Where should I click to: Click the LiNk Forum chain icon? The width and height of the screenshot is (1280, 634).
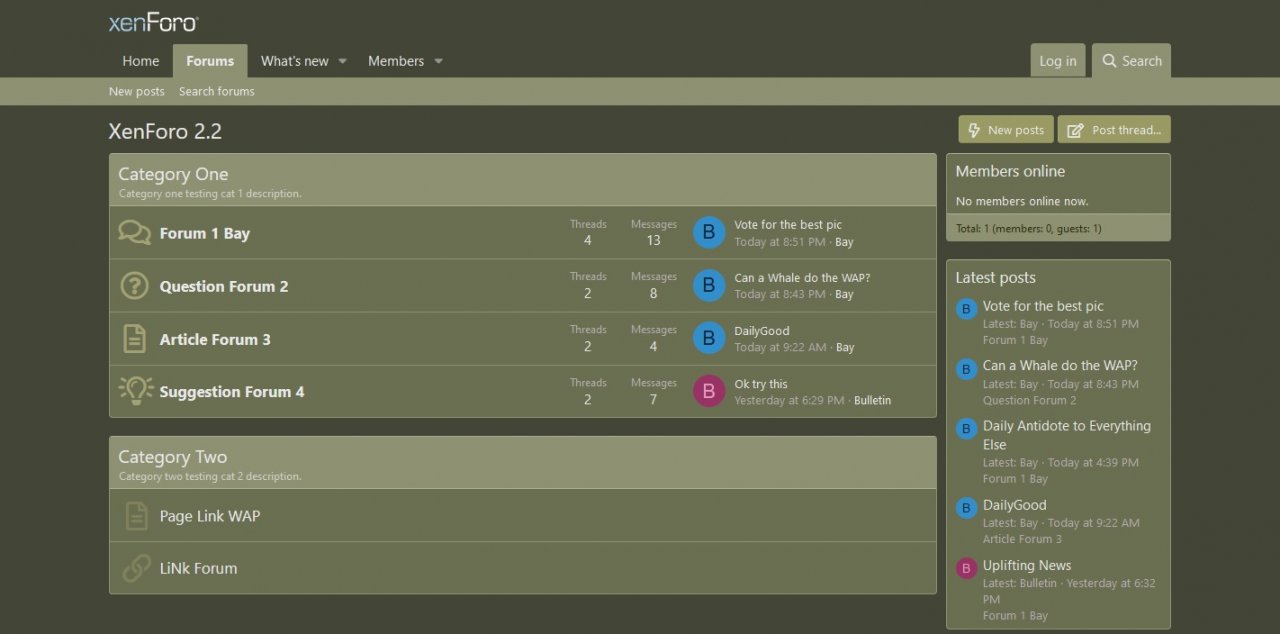click(x=135, y=568)
